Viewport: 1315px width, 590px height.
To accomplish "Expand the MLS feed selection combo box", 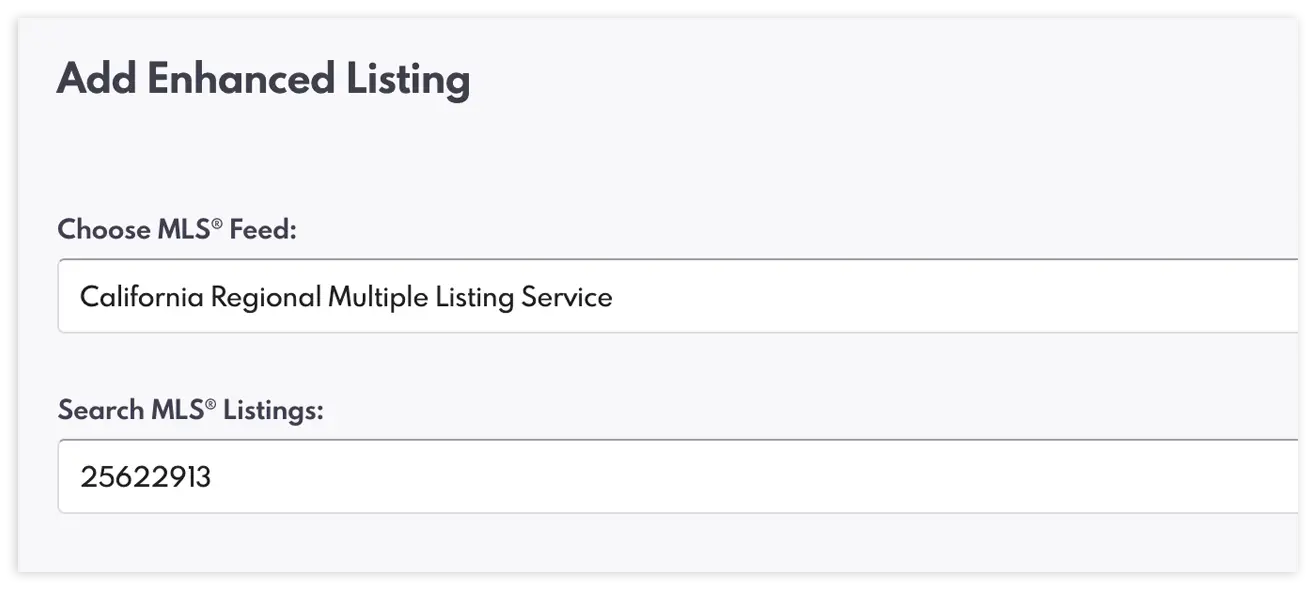I will (900, 296).
